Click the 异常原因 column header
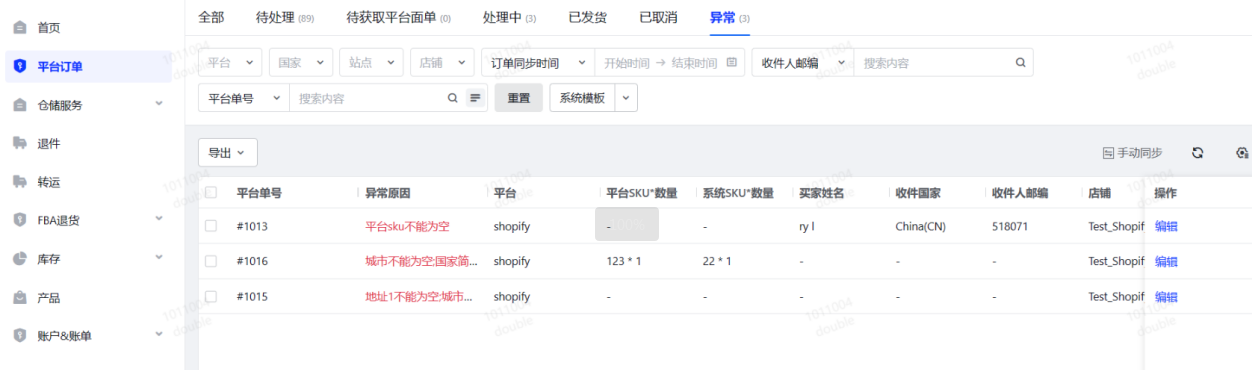 388,193
